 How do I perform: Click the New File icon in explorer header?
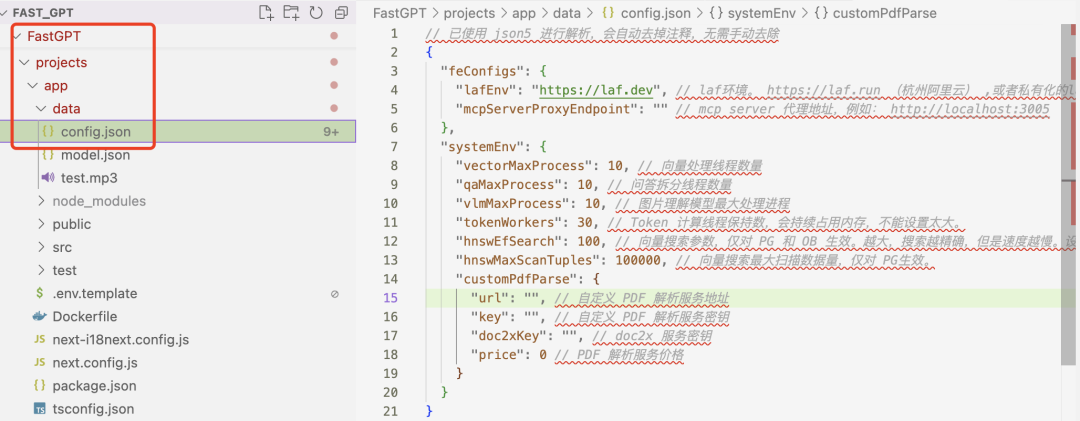click(x=266, y=12)
